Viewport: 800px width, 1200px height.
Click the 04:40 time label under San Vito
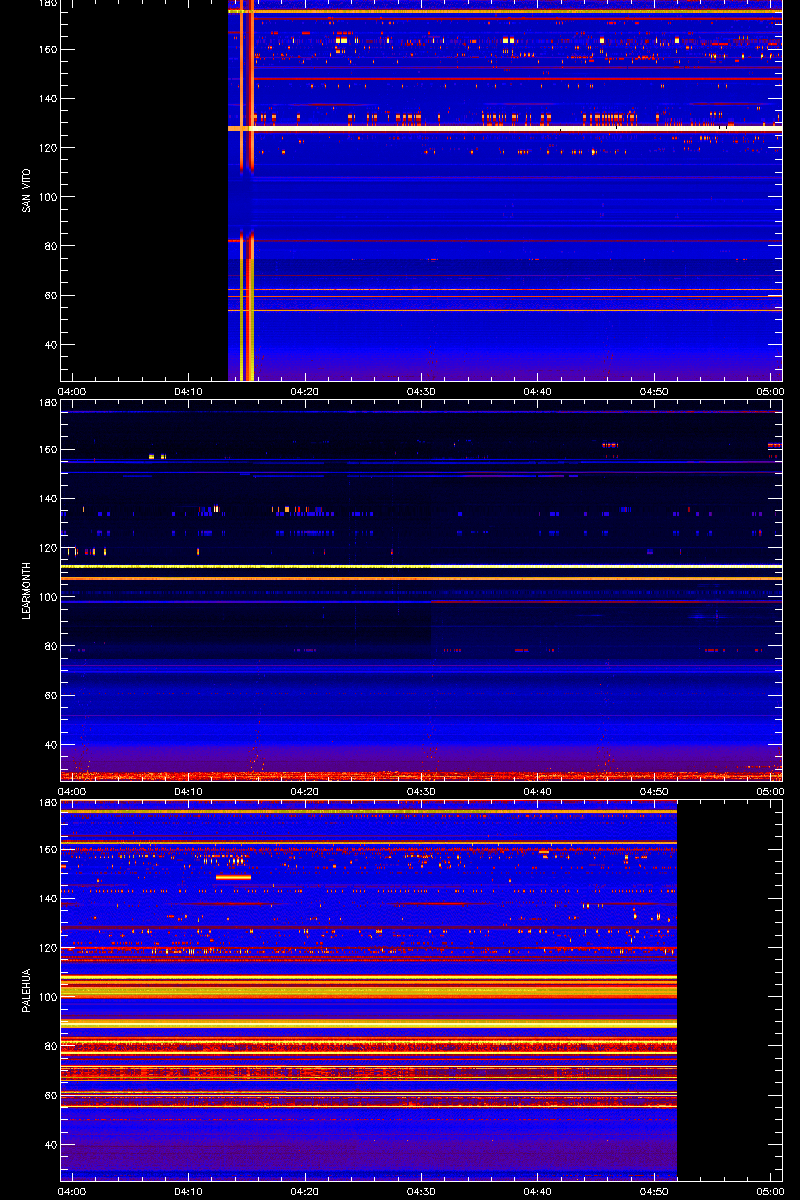[x=539, y=392]
